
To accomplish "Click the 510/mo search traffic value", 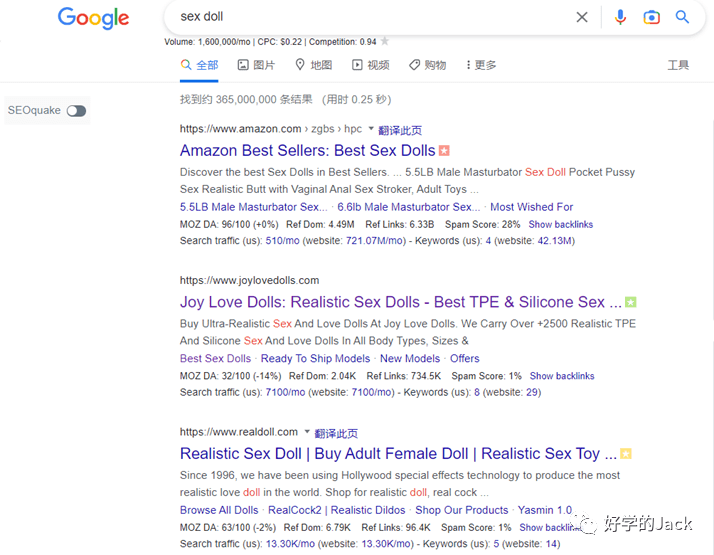I will click(x=282, y=241).
